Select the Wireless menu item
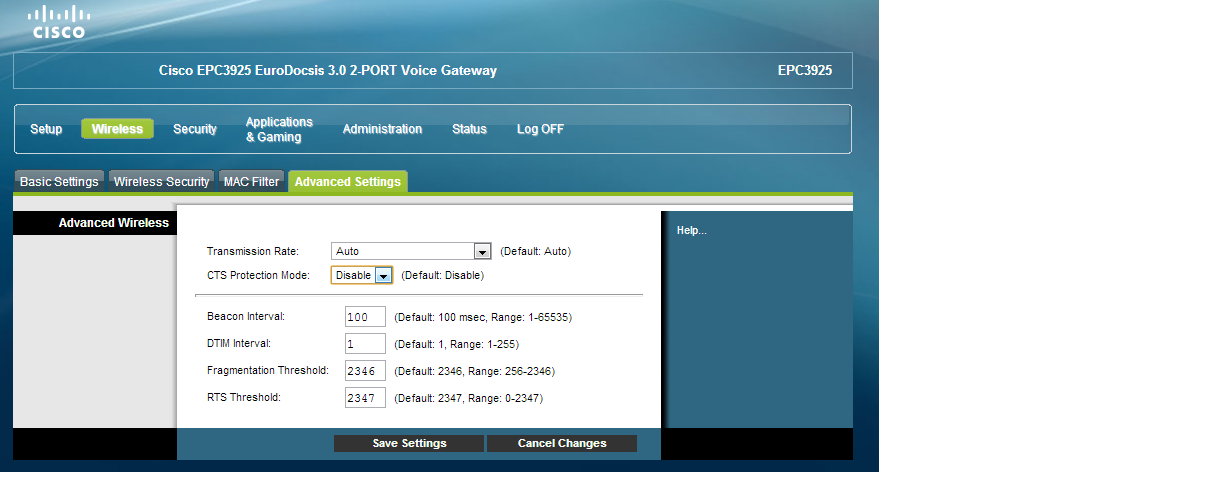The width and height of the screenshot is (1231, 480). pyautogui.click(x=117, y=129)
